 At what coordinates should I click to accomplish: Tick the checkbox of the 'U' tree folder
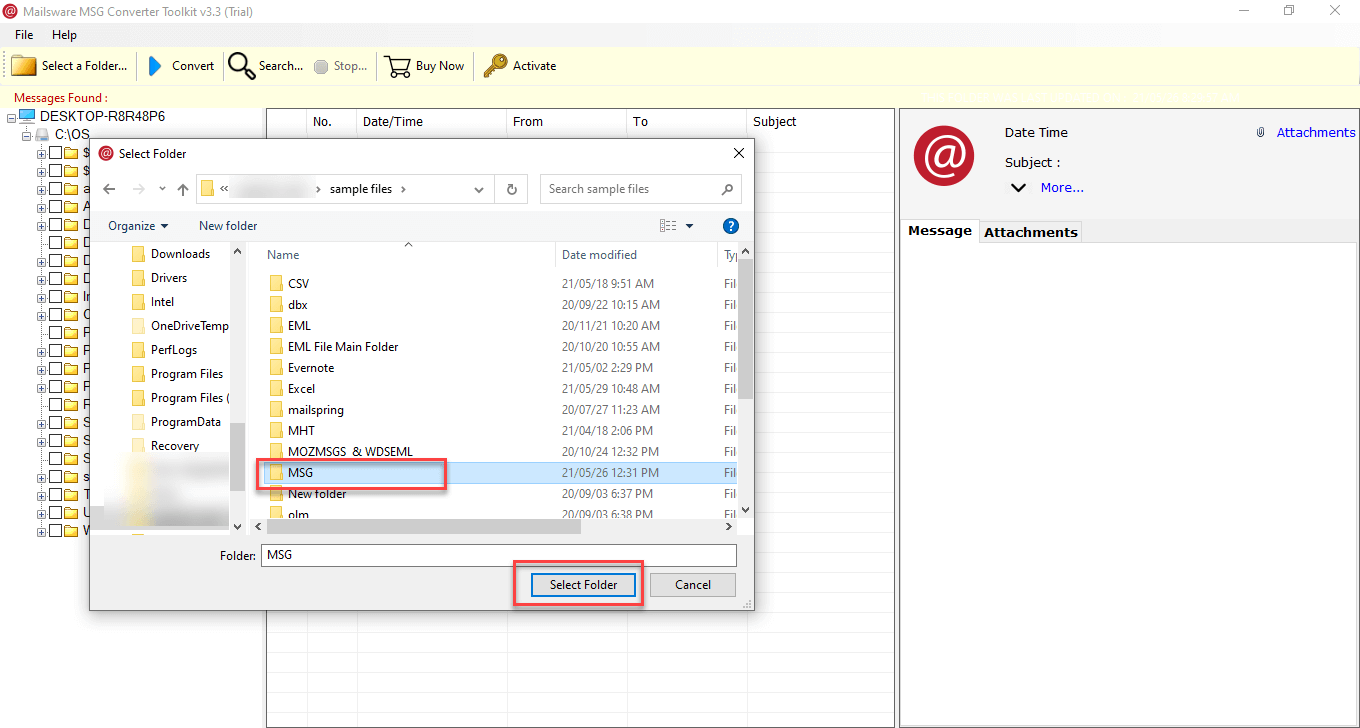[56, 513]
